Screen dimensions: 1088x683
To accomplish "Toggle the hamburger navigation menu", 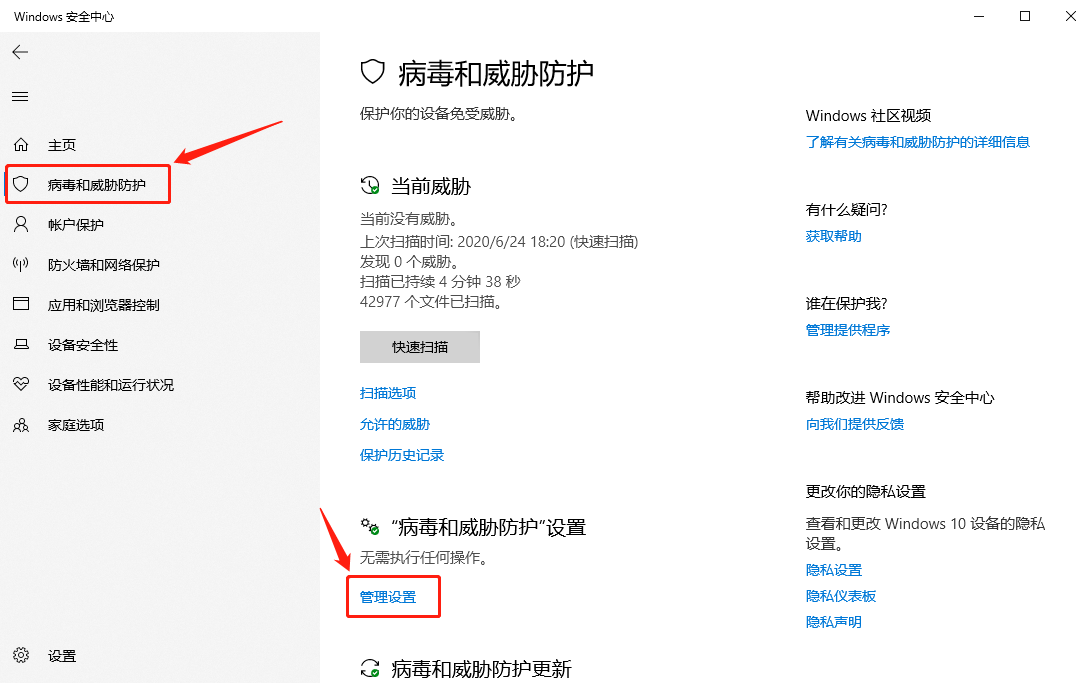I will pos(20,96).
